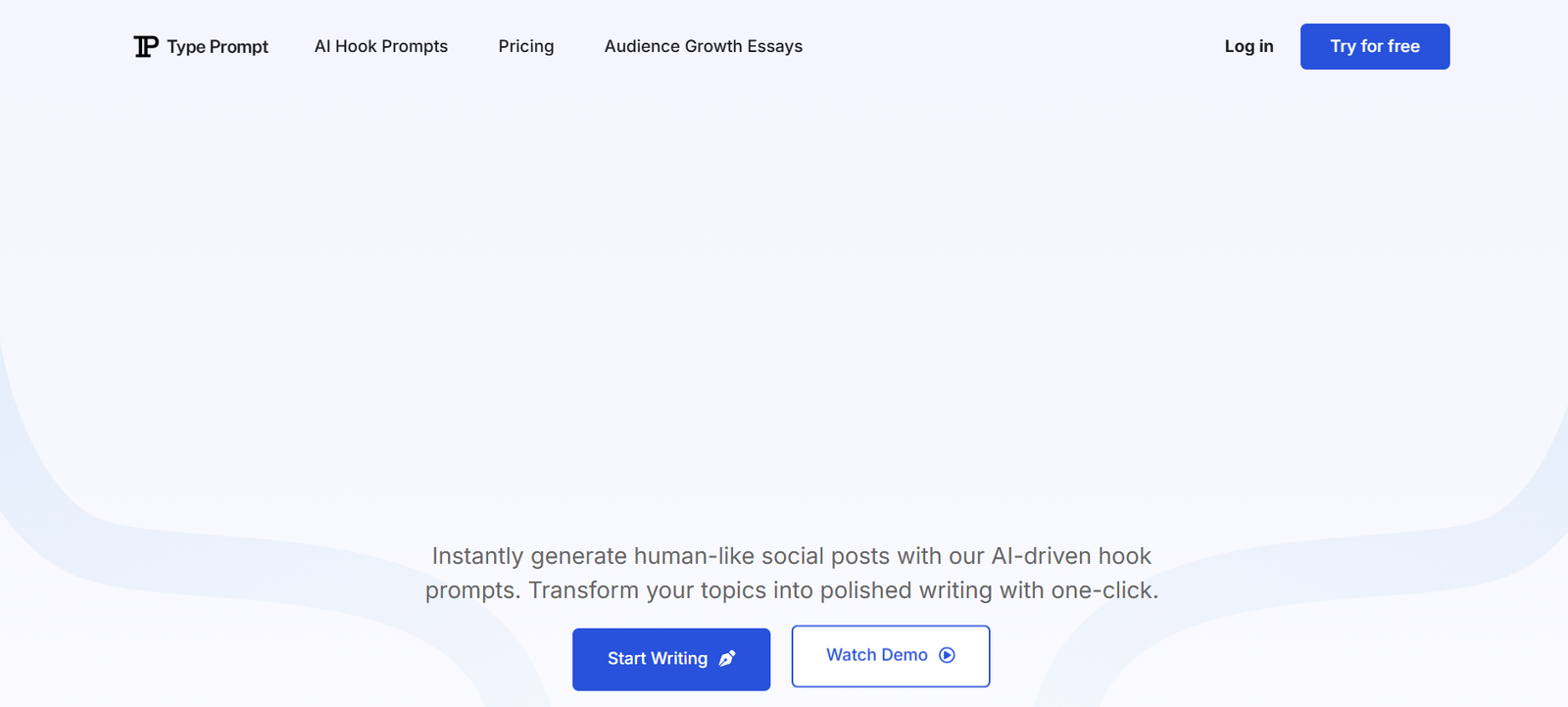Image resolution: width=1568 pixels, height=707 pixels.
Task: Open the AI Hook Prompts page
Action: point(380,46)
